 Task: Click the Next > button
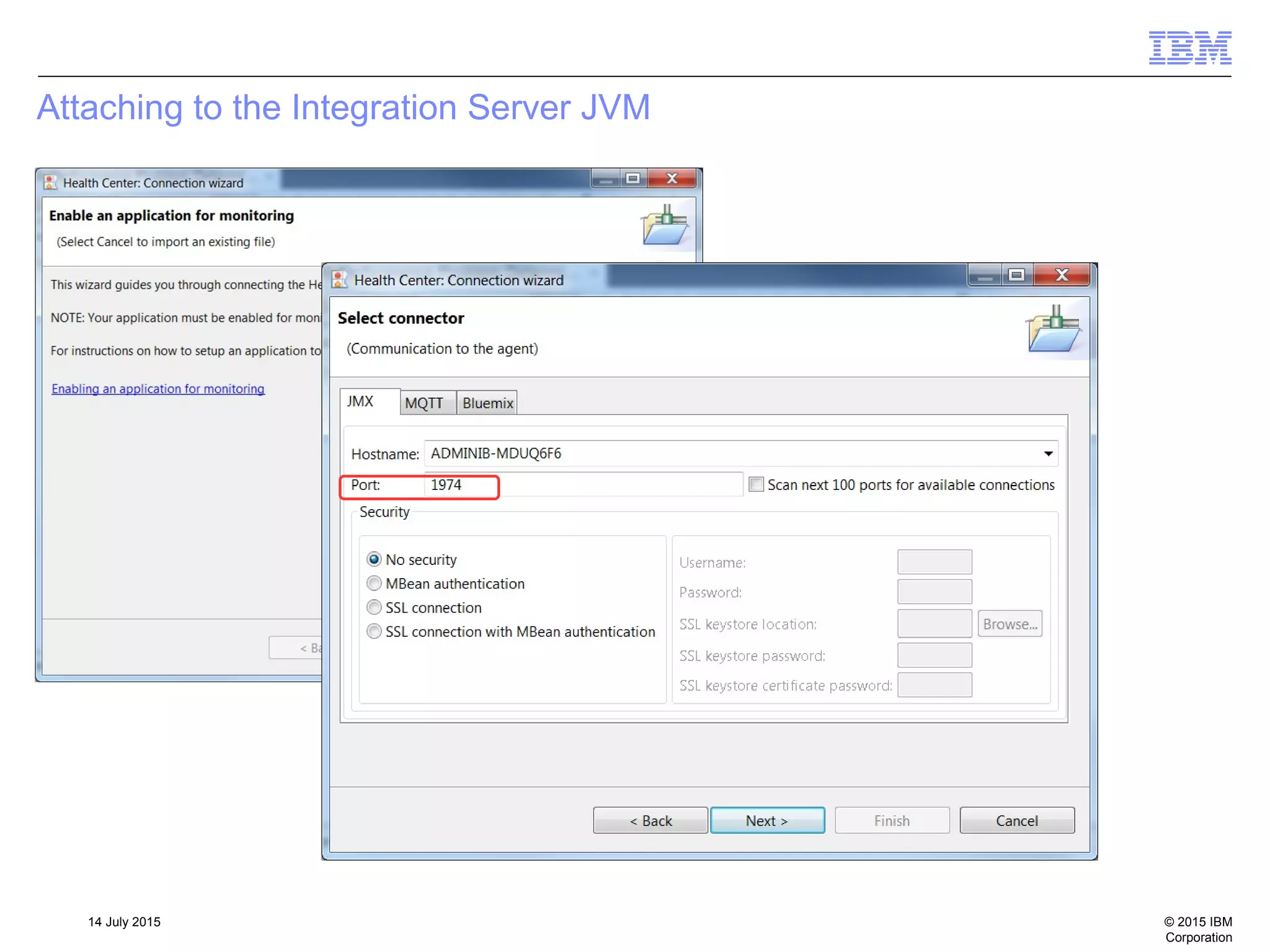tap(767, 821)
